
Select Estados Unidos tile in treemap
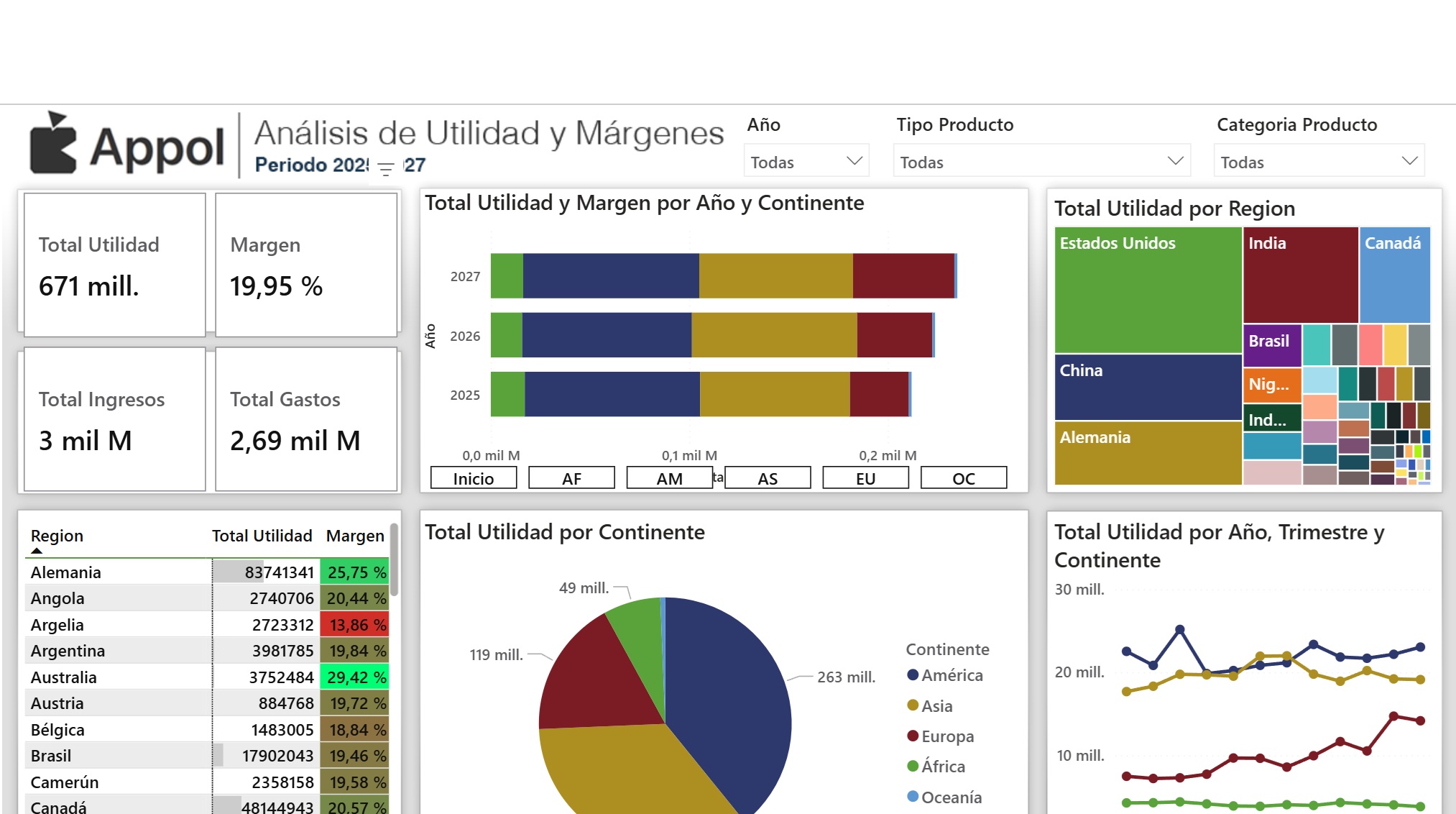(1147, 291)
